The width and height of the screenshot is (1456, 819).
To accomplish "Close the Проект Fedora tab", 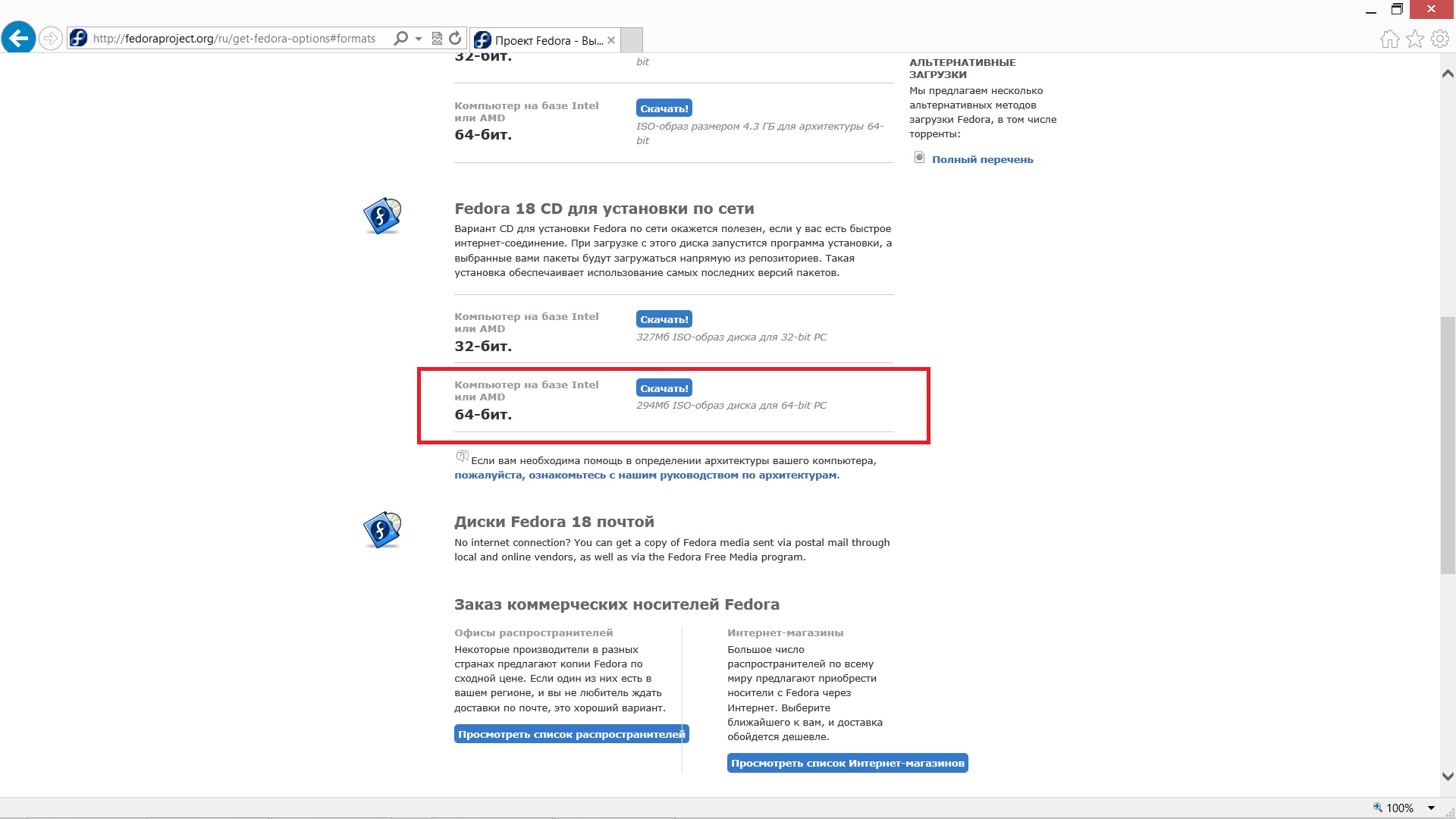I will pos(611,40).
